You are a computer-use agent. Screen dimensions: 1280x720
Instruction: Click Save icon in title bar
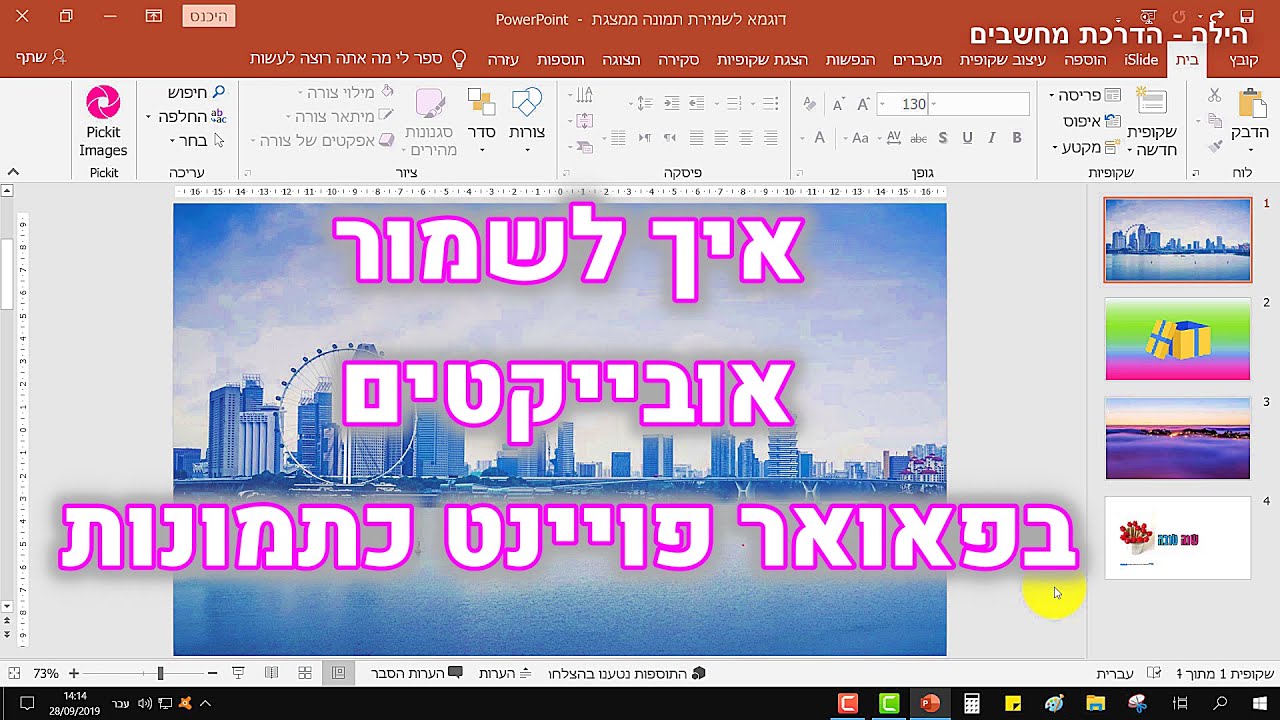(x=1247, y=16)
